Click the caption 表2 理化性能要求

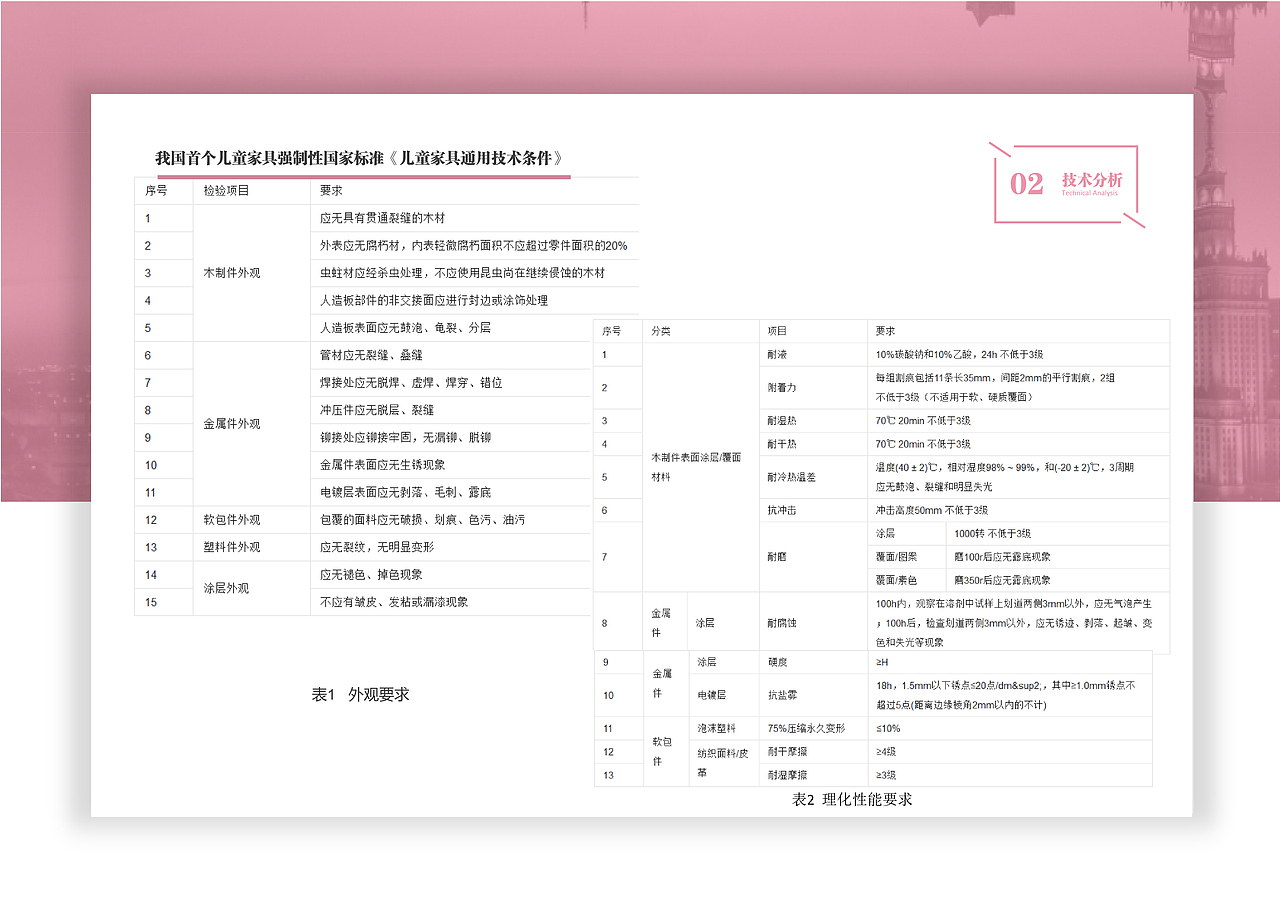852,799
